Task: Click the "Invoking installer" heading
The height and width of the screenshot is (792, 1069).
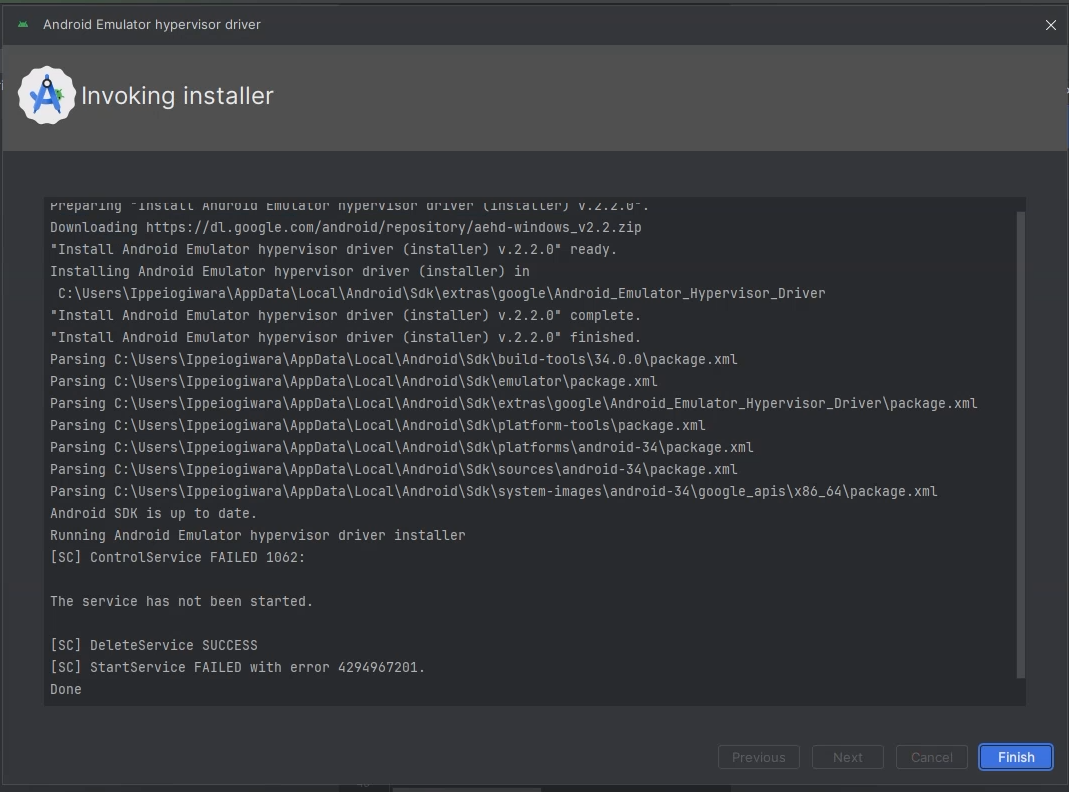Action: coord(177,96)
